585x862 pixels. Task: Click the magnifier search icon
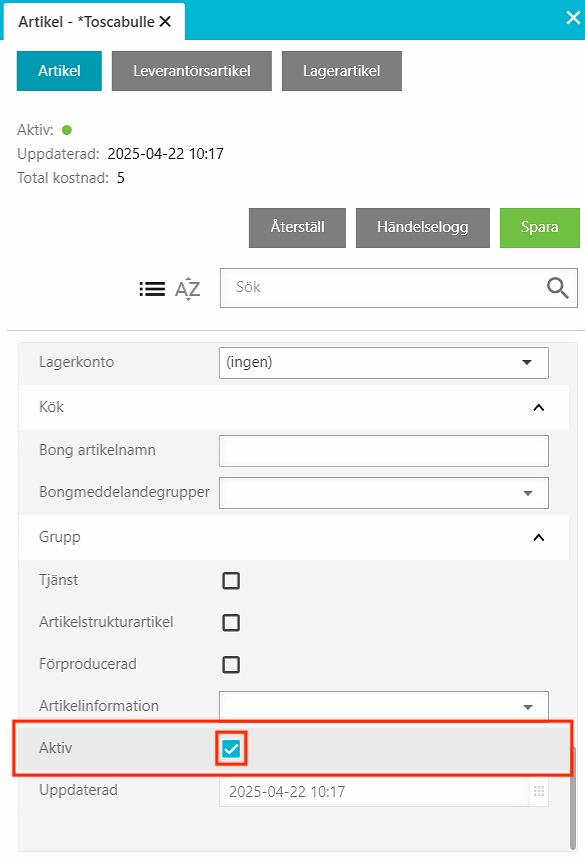(558, 288)
